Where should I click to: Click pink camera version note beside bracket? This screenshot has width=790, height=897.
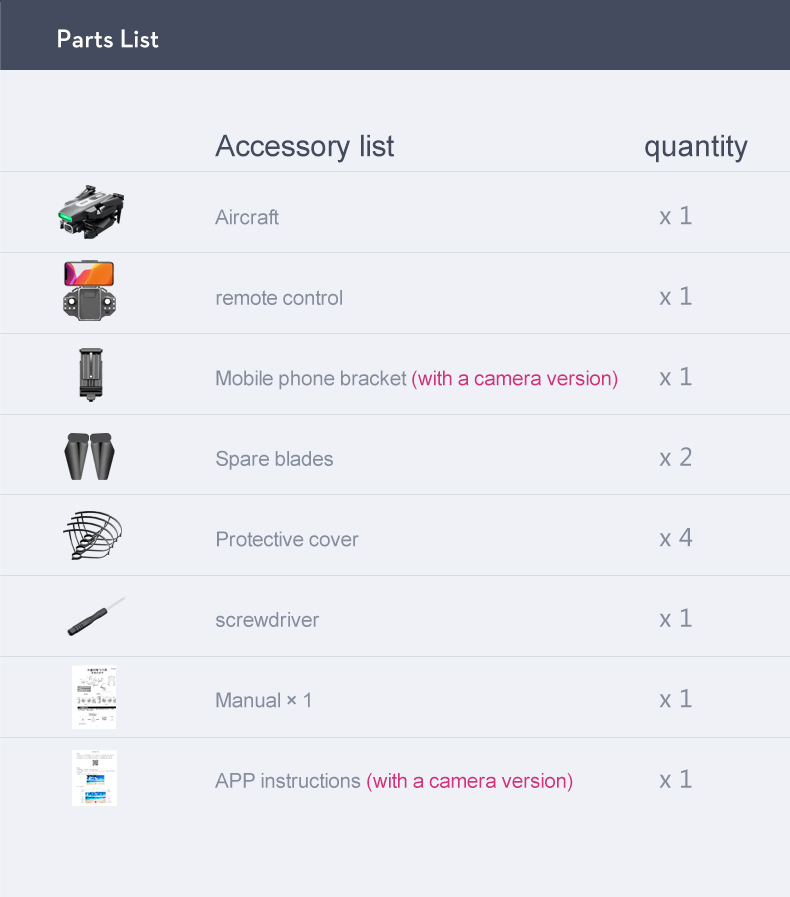click(x=514, y=378)
